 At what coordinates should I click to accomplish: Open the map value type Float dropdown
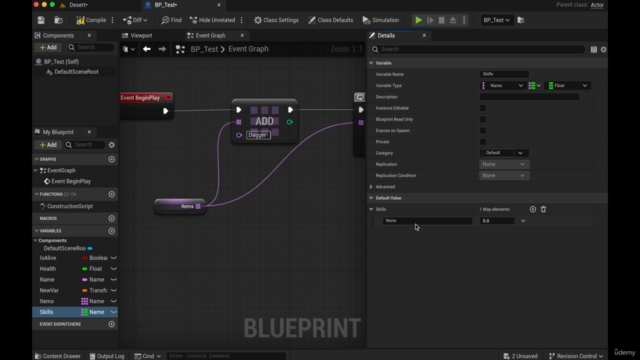[568, 86]
